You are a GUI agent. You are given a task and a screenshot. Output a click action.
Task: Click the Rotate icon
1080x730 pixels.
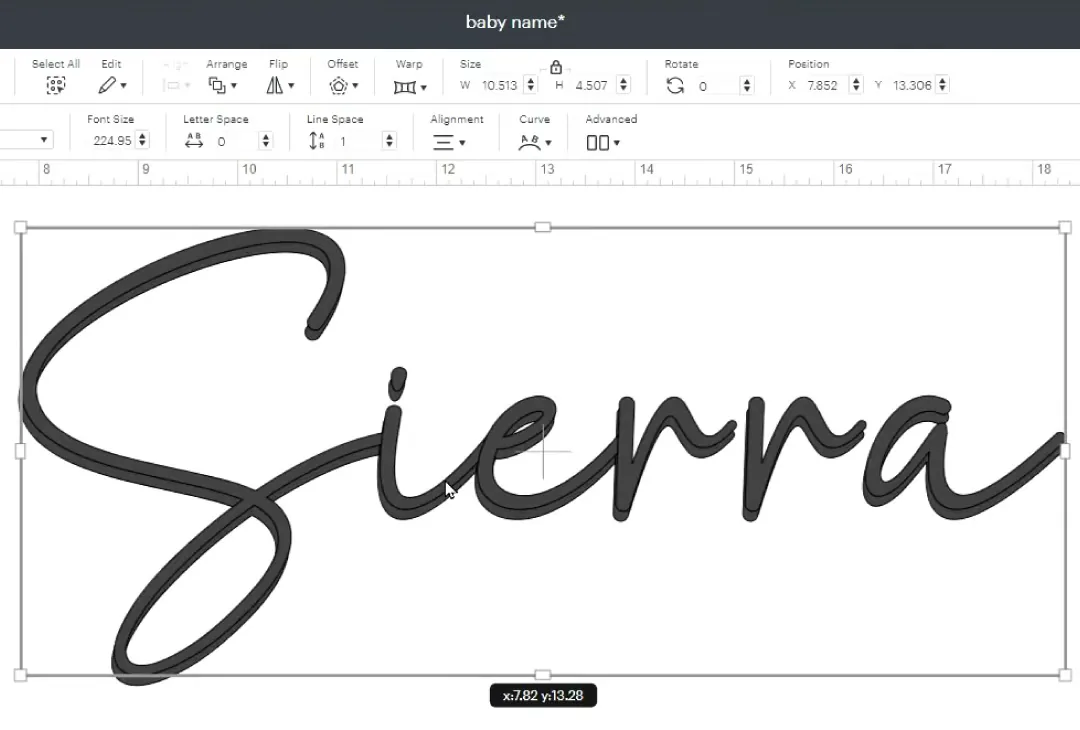pos(675,85)
